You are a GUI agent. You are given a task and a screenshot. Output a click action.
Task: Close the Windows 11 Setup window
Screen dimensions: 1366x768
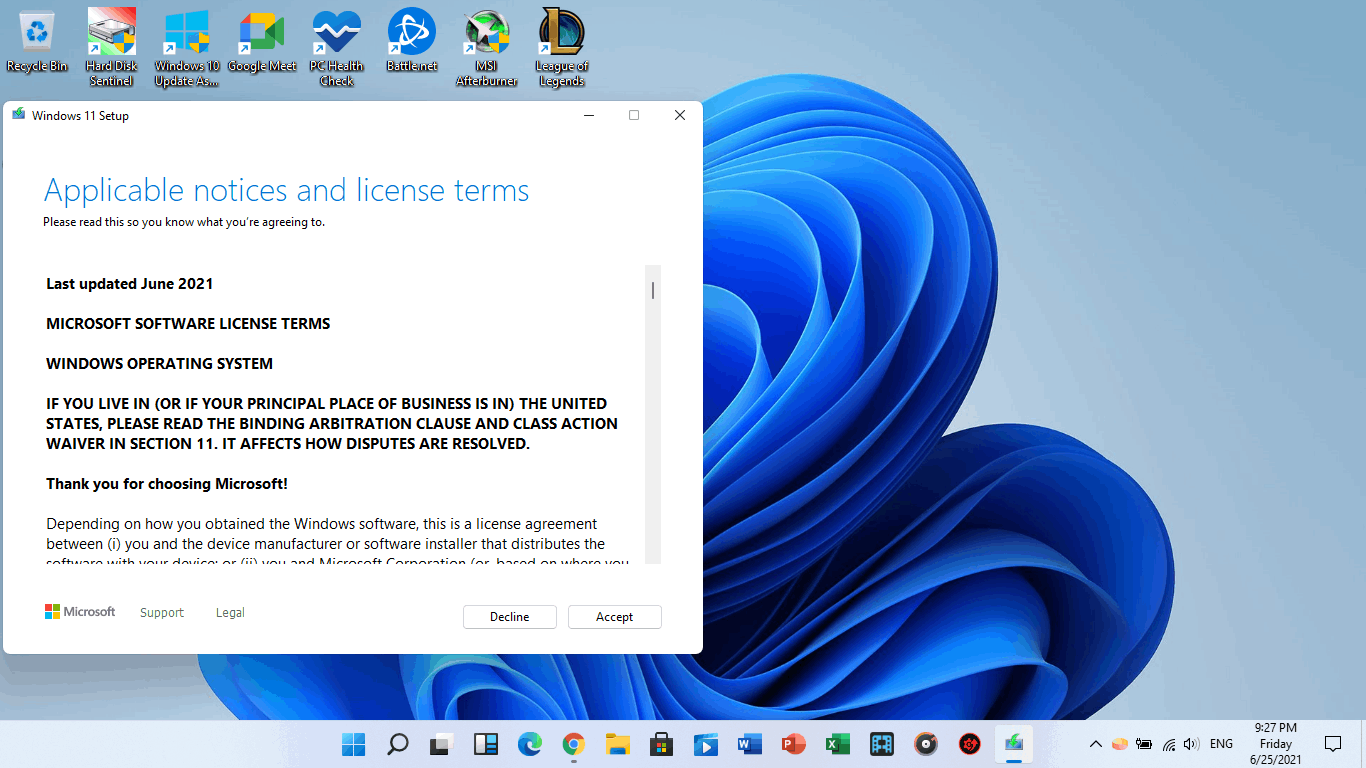[x=680, y=115]
